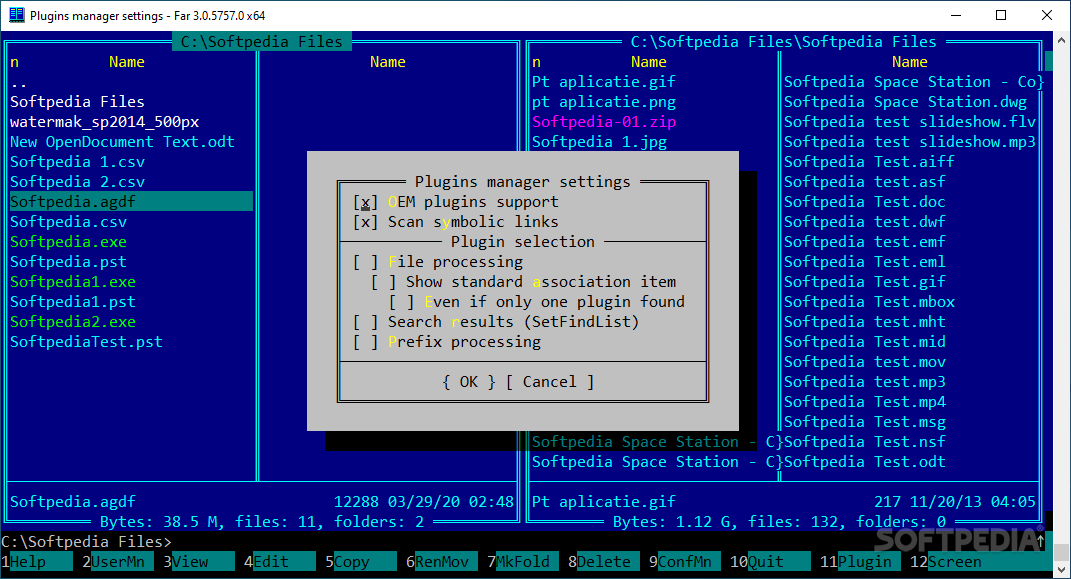Select 'Softpedia Test.mbox' file
This screenshot has width=1071, height=579.
(x=869, y=302)
